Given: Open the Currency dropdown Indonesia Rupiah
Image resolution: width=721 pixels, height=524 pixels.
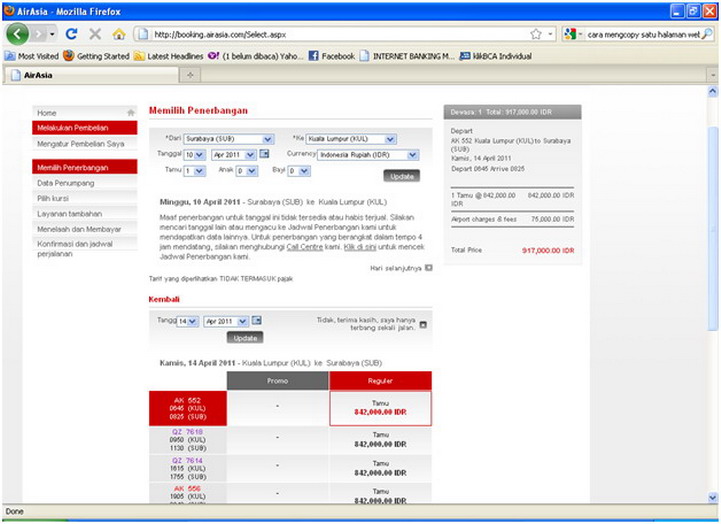Looking at the screenshot, I should [x=368, y=155].
